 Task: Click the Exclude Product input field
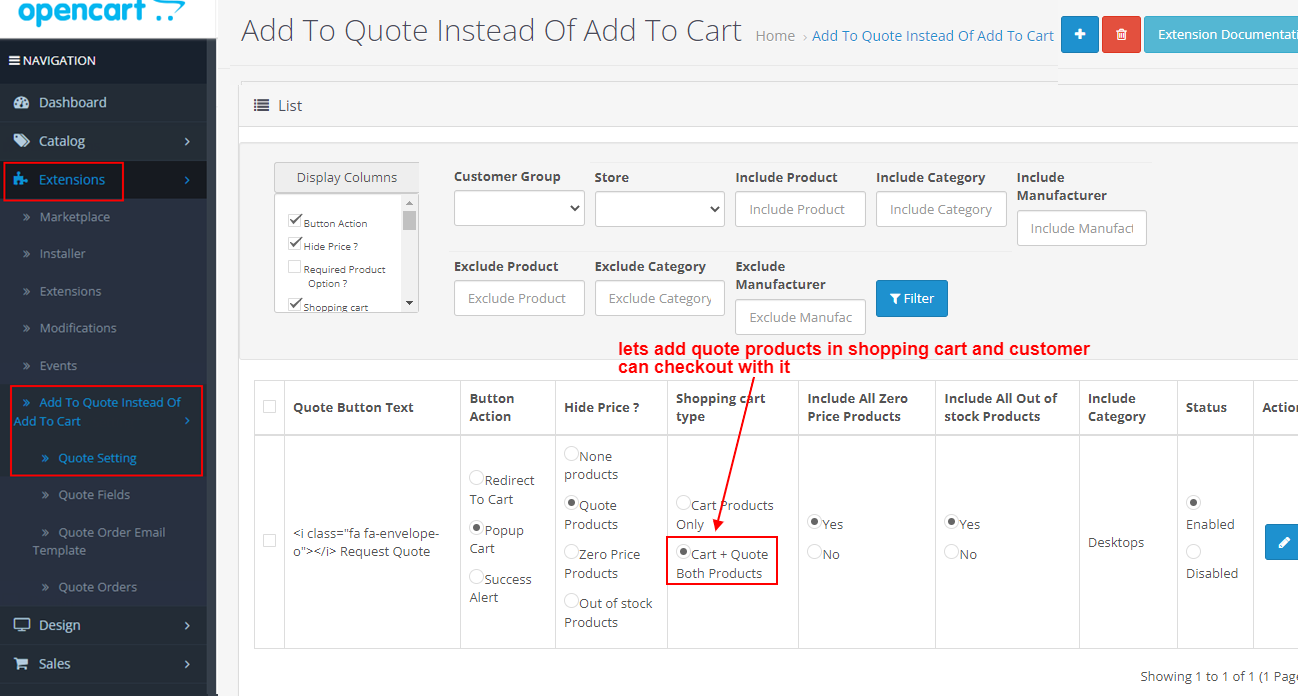pyautogui.click(x=519, y=298)
